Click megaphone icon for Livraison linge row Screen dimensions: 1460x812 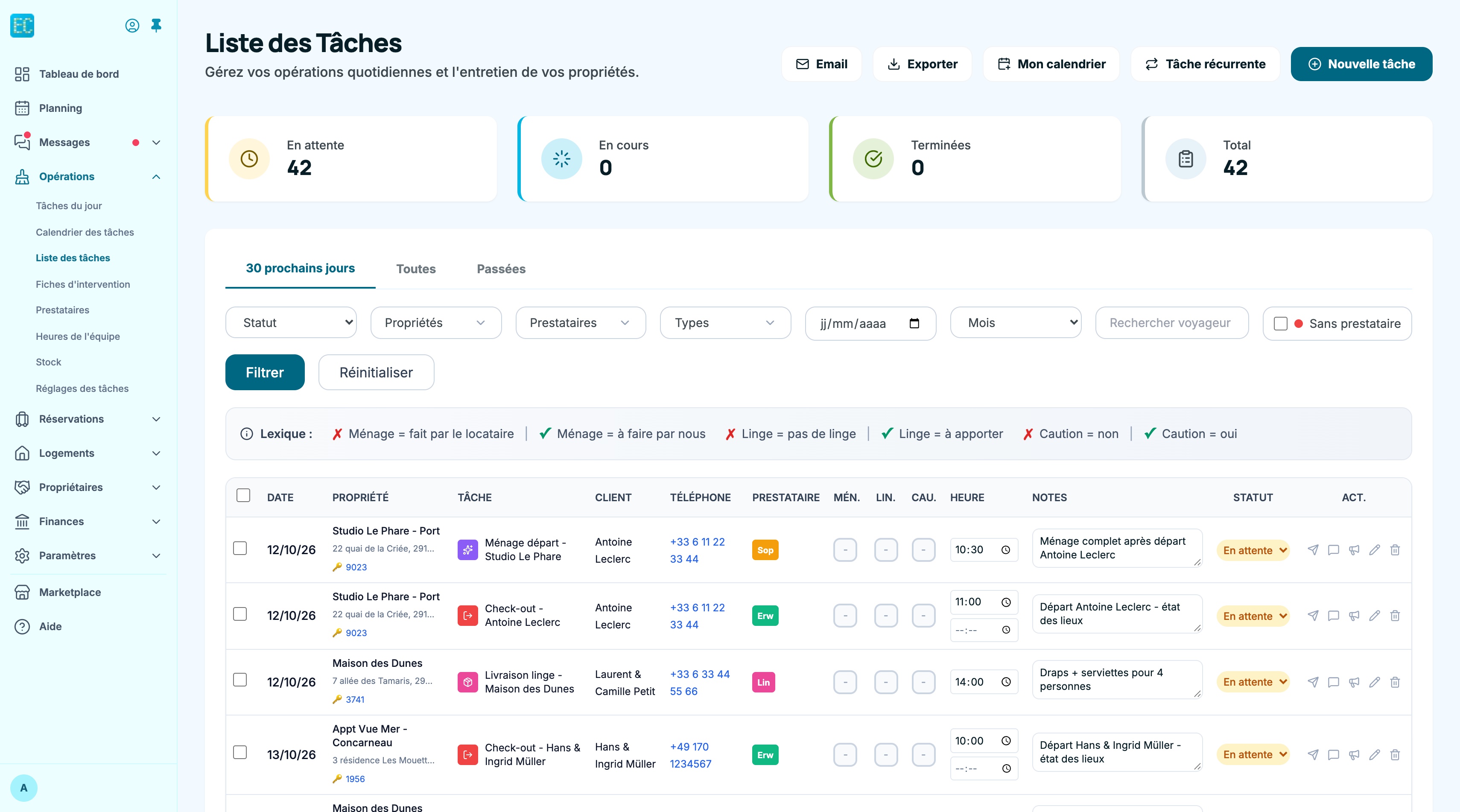1354,682
